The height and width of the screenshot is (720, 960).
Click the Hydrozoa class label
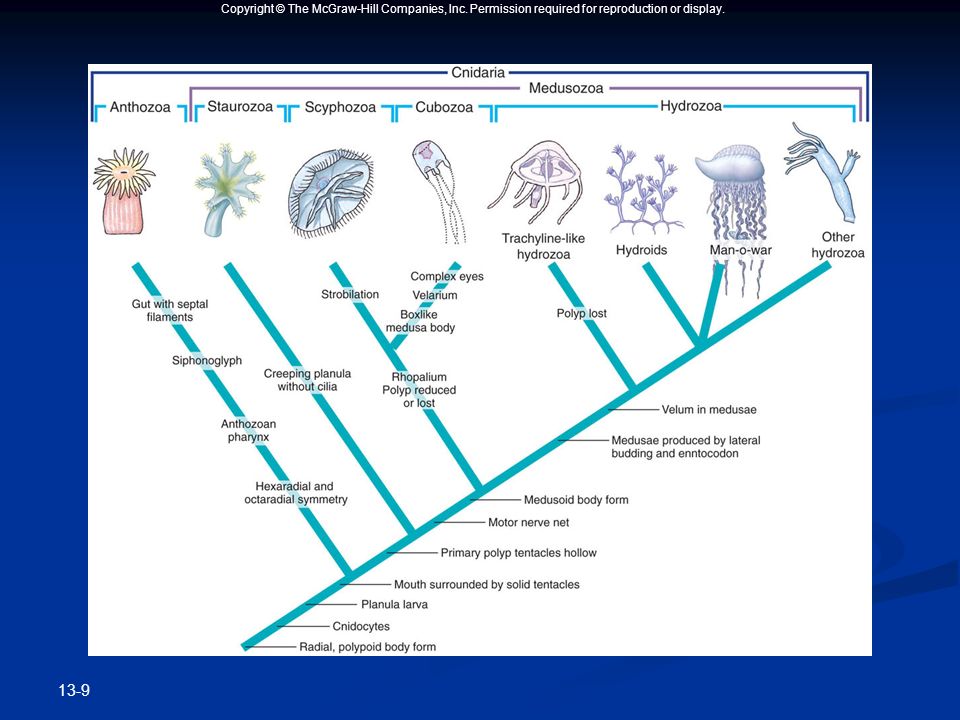coord(691,106)
